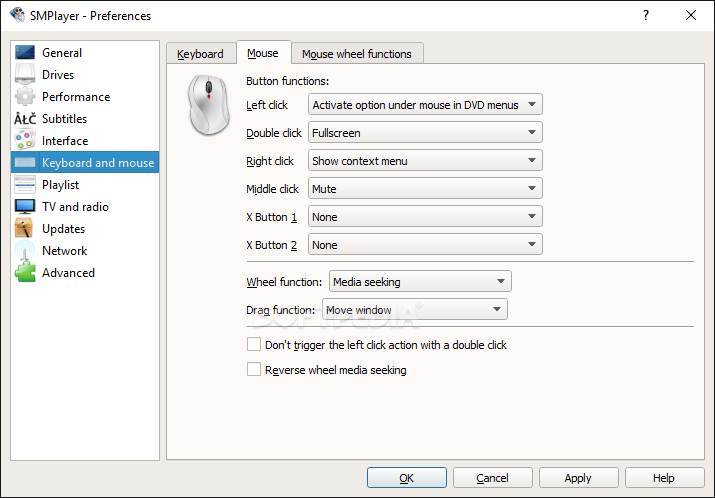Click the Keyboard and mouse keyboard icon
The height and width of the screenshot is (498, 715).
pos(25,162)
